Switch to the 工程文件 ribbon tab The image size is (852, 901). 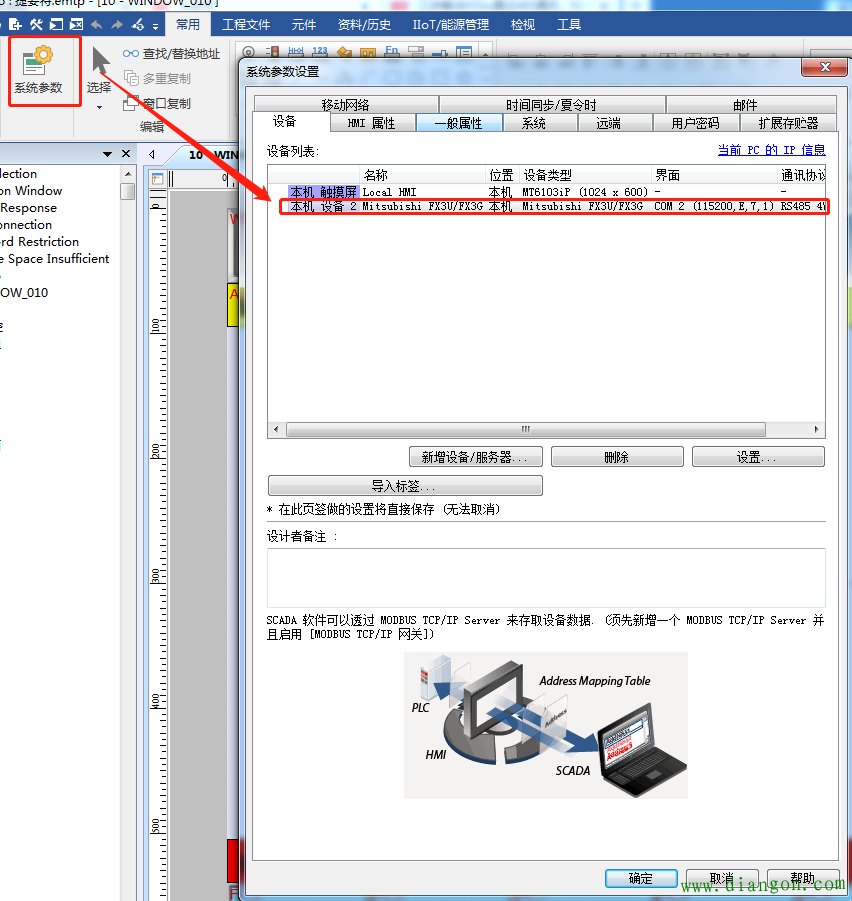pos(245,24)
